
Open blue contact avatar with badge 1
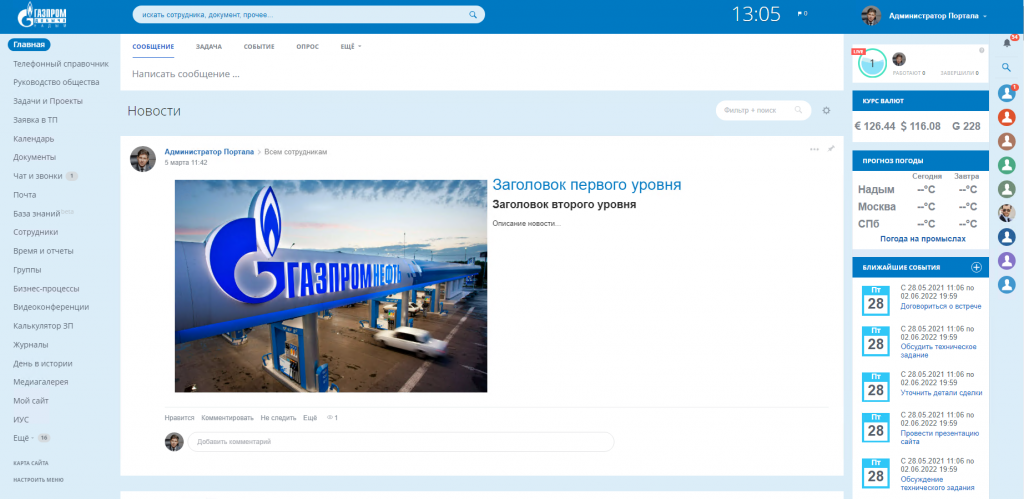click(1006, 93)
